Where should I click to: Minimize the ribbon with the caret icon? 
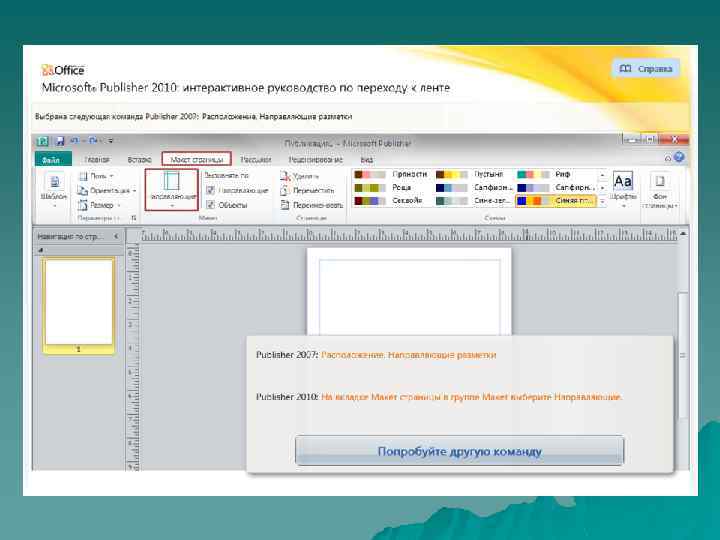click(668, 158)
